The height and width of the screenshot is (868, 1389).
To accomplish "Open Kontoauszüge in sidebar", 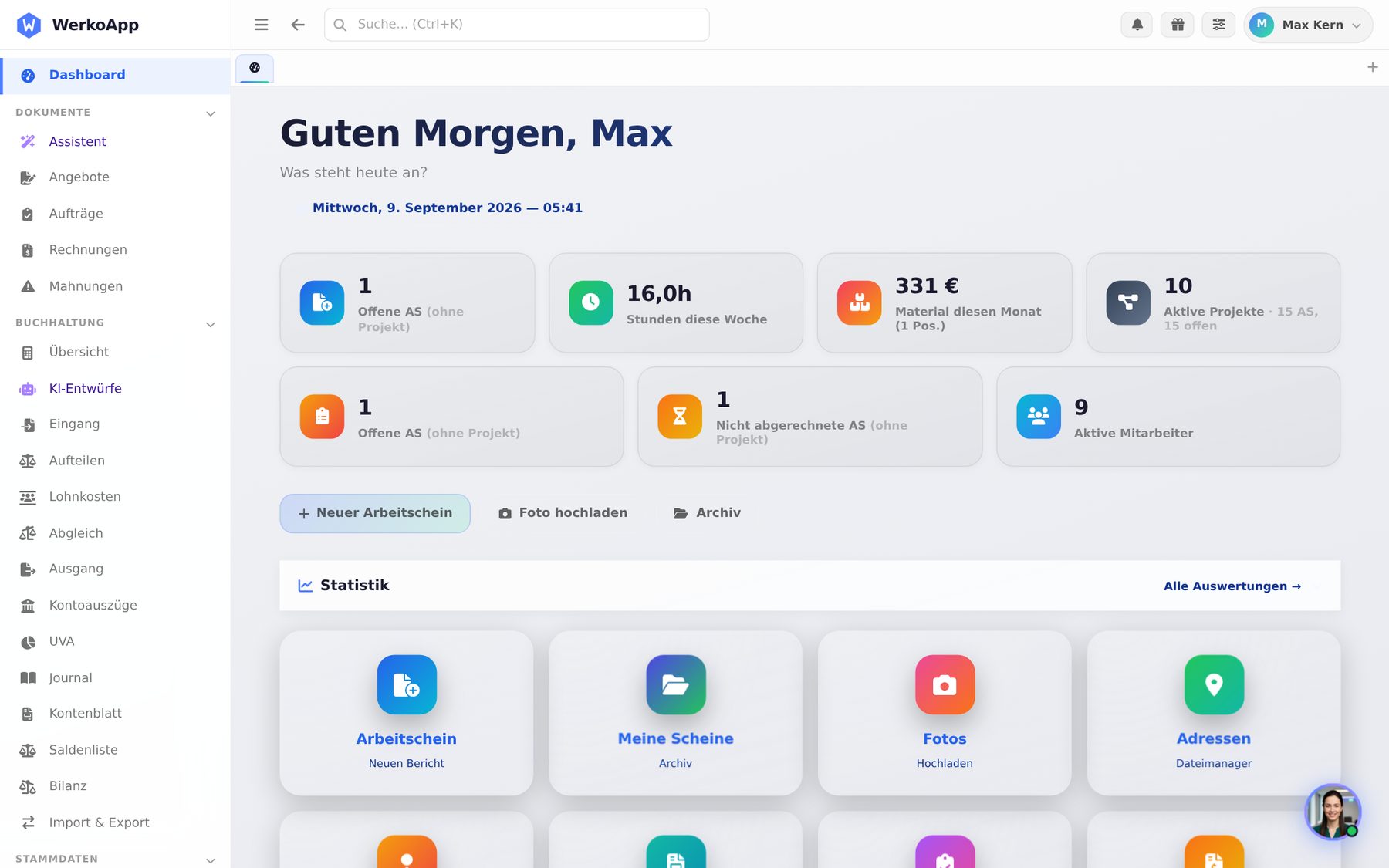I will 116,605.
